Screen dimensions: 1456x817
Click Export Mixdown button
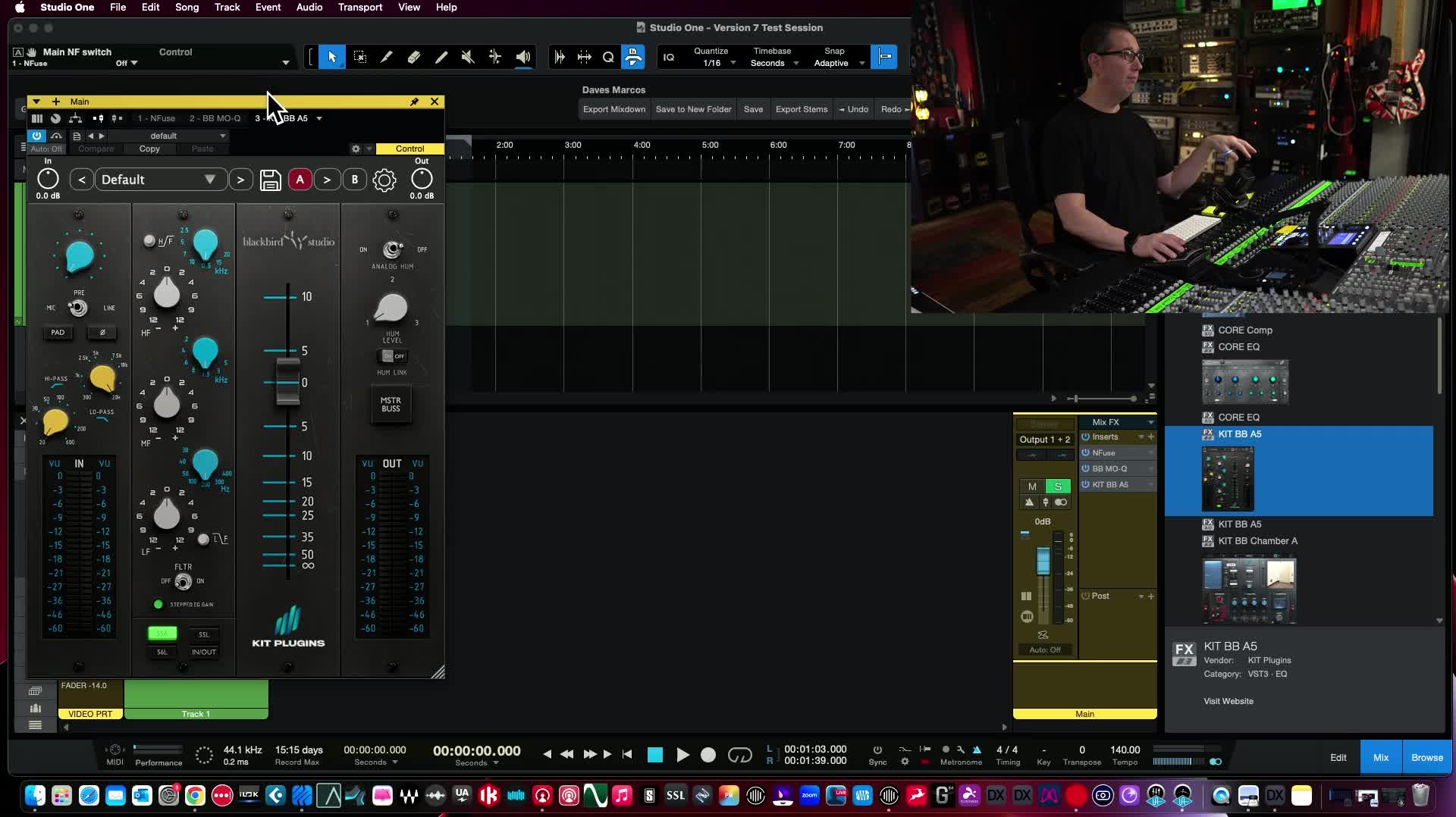pyautogui.click(x=614, y=109)
